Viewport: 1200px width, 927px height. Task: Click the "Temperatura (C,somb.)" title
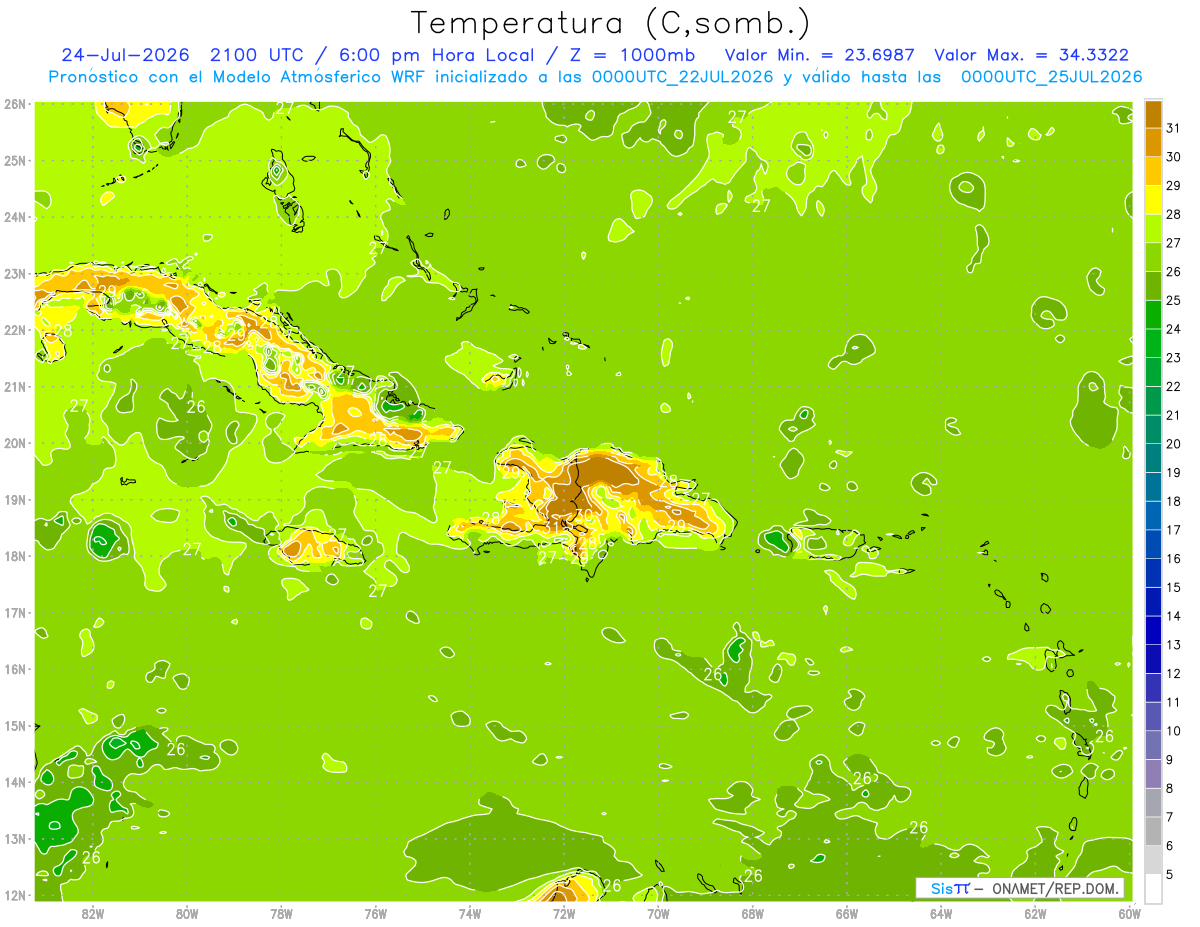[611, 23]
